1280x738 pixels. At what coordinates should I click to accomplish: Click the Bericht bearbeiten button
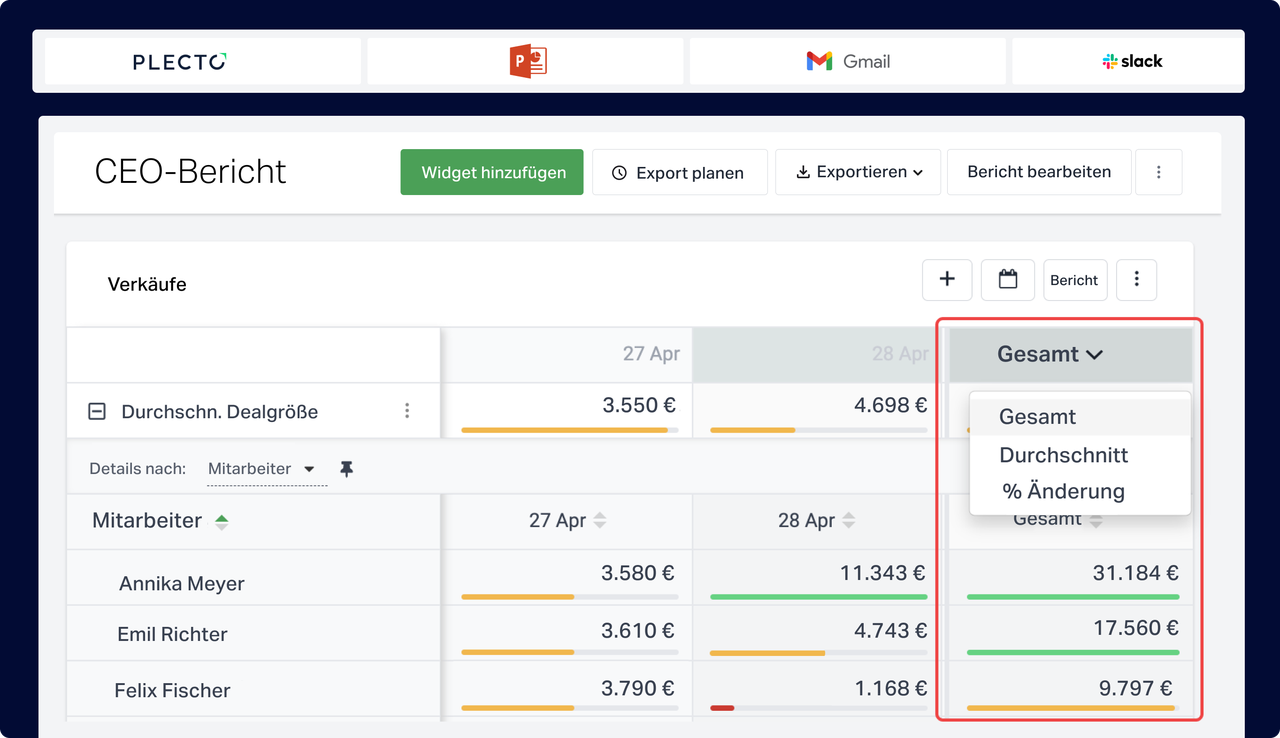tap(1039, 172)
